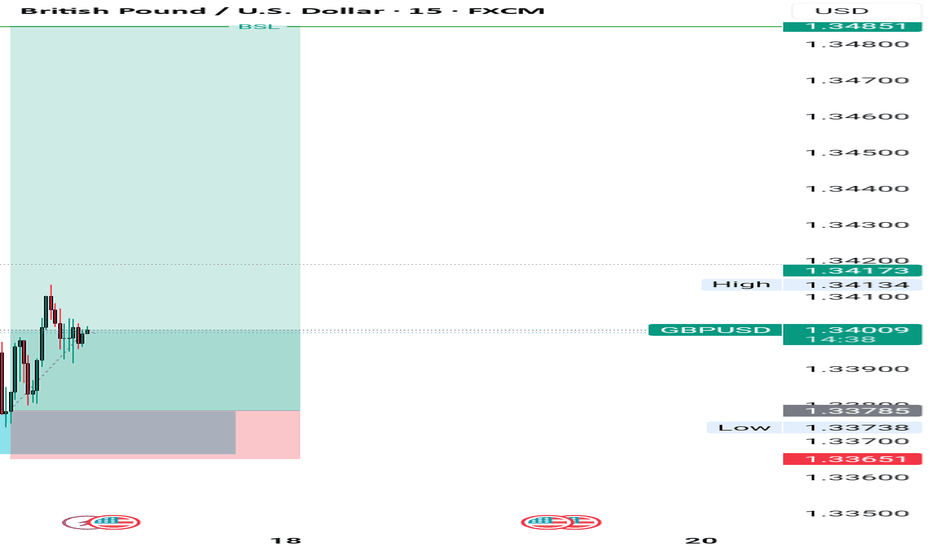
Task: Click the date label 18 on time axis
Action: [x=285, y=540]
